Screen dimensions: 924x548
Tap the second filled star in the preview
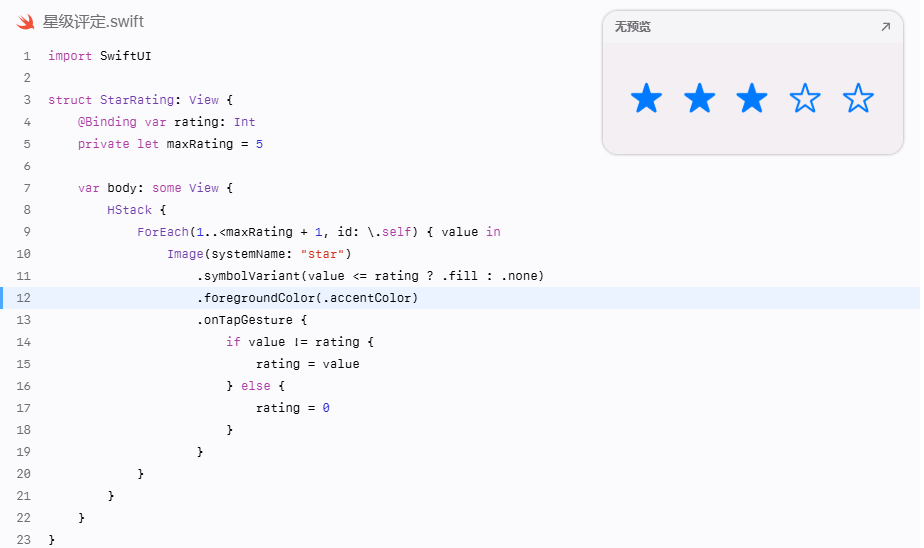pos(699,98)
